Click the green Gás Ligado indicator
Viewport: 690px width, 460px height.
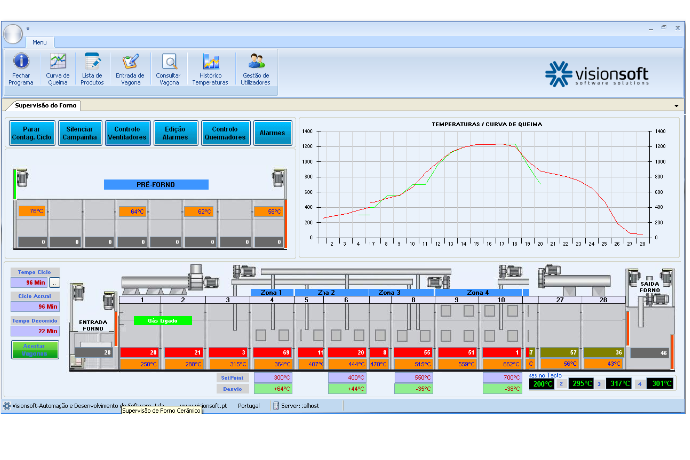pos(163,321)
